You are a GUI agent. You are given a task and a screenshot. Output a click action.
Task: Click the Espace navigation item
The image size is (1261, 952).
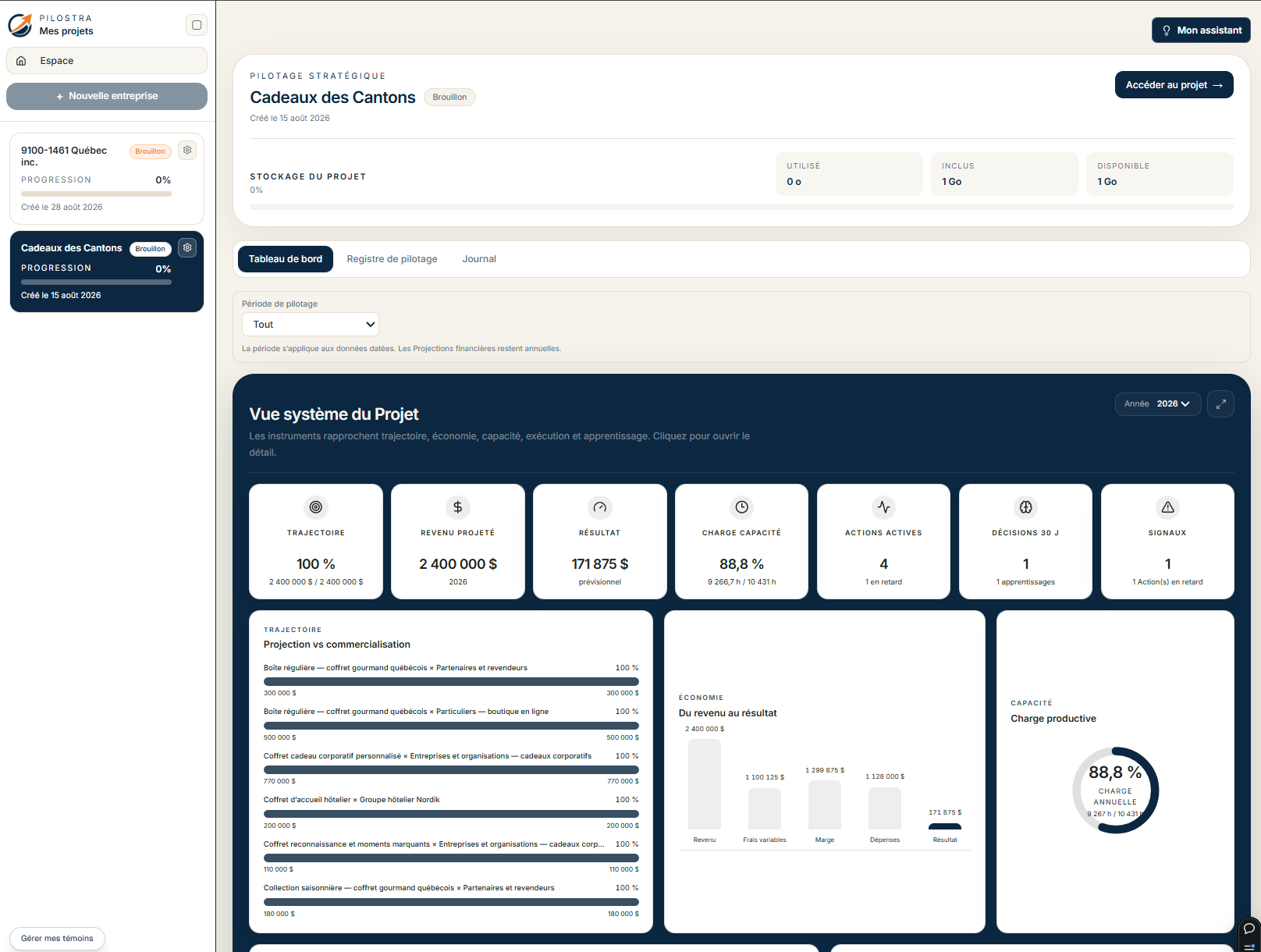pos(107,61)
